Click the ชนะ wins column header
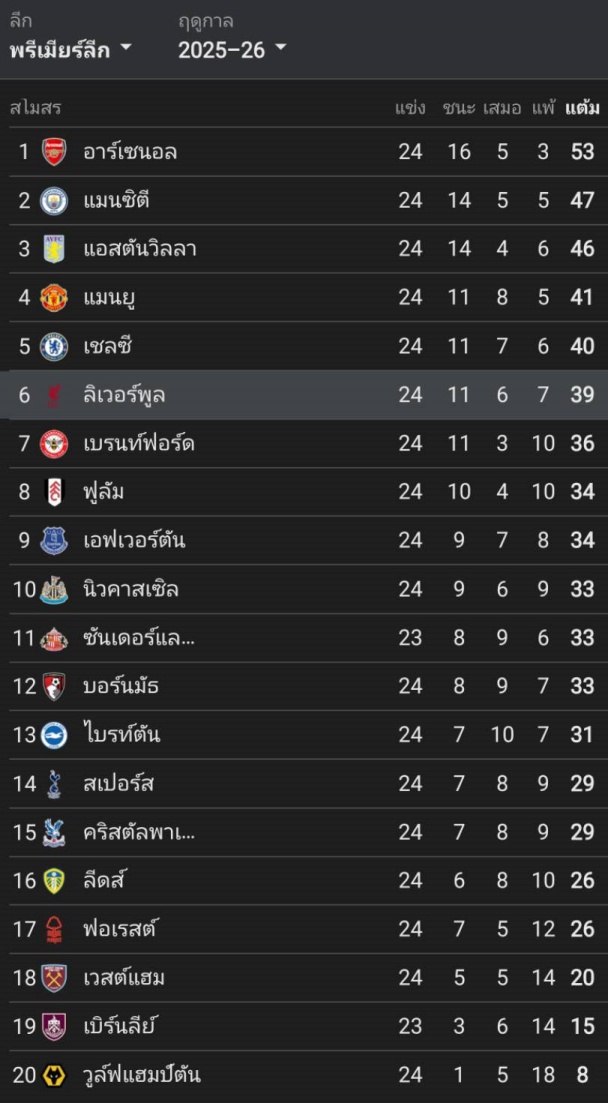Image resolution: width=608 pixels, height=1103 pixels. [459, 108]
